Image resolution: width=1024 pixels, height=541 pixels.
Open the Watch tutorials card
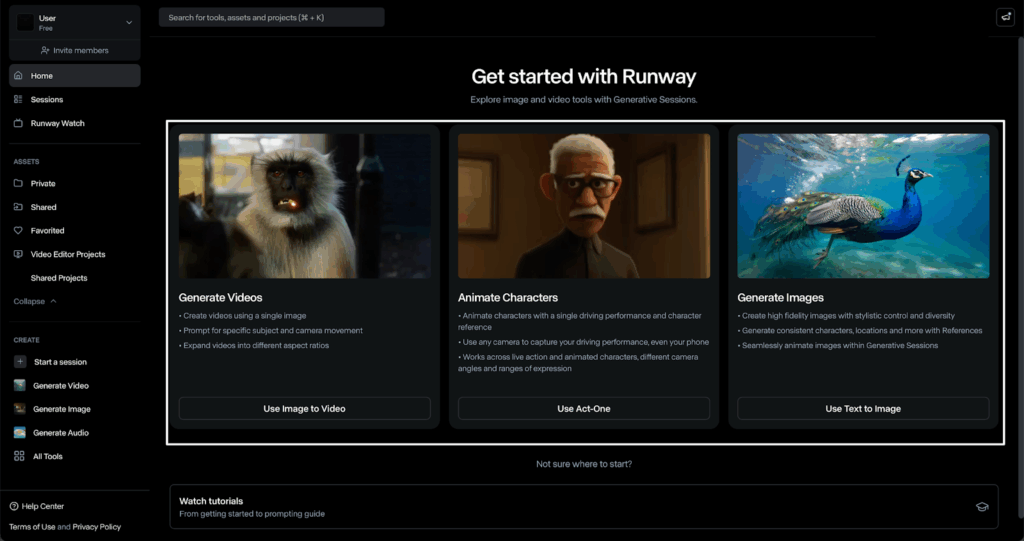(584, 507)
